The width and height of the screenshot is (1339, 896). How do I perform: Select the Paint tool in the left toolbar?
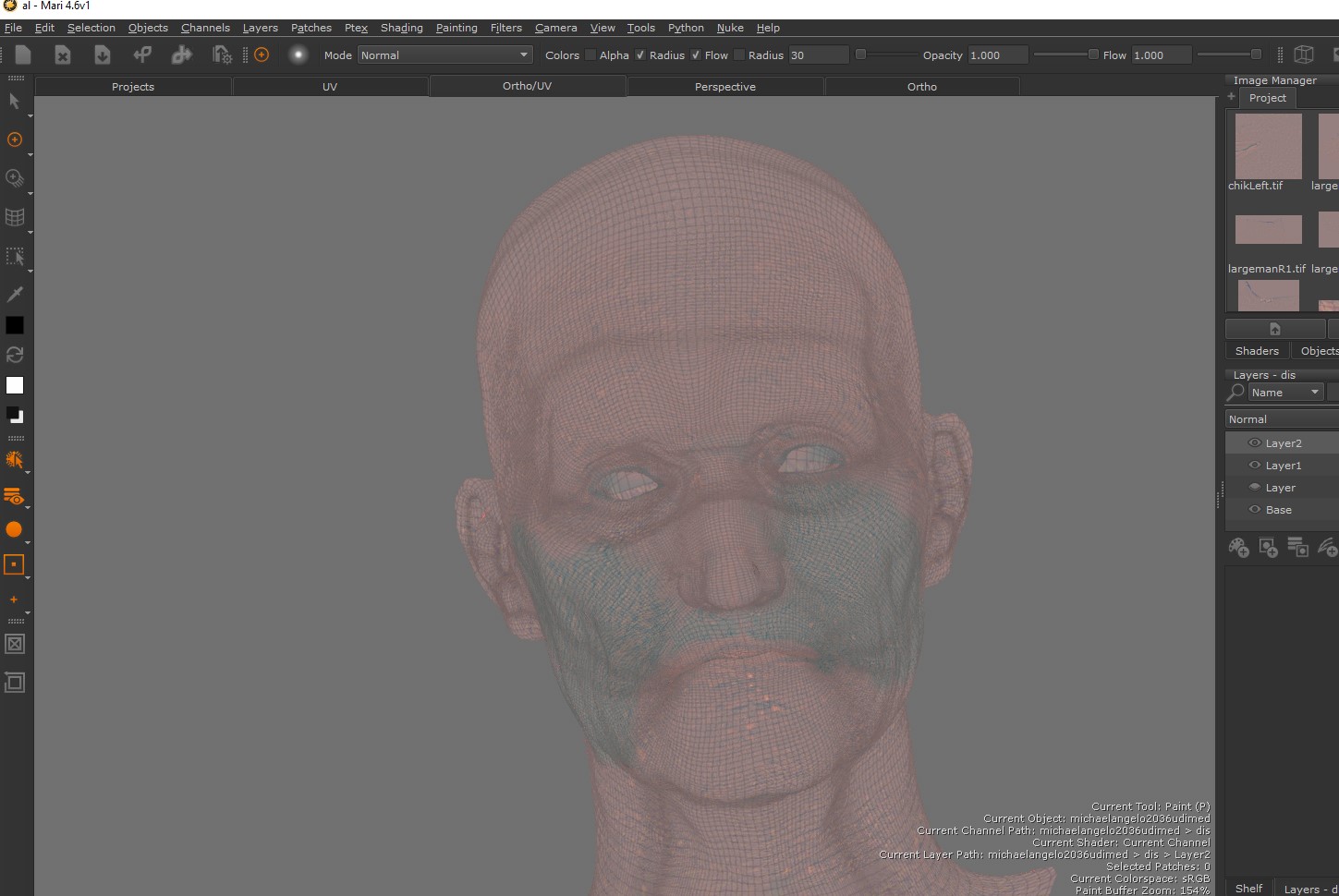[x=15, y=139]
